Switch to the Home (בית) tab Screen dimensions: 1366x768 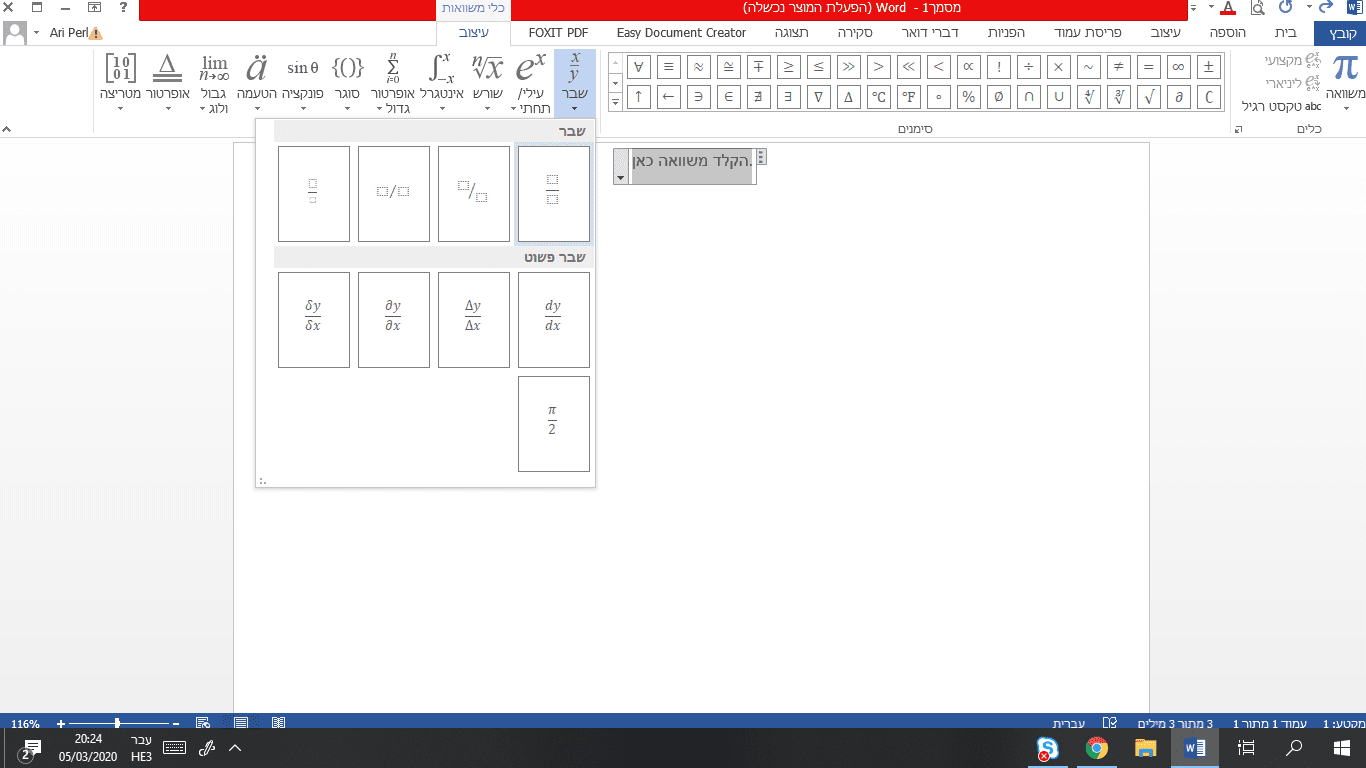(x=1286, y=33)
